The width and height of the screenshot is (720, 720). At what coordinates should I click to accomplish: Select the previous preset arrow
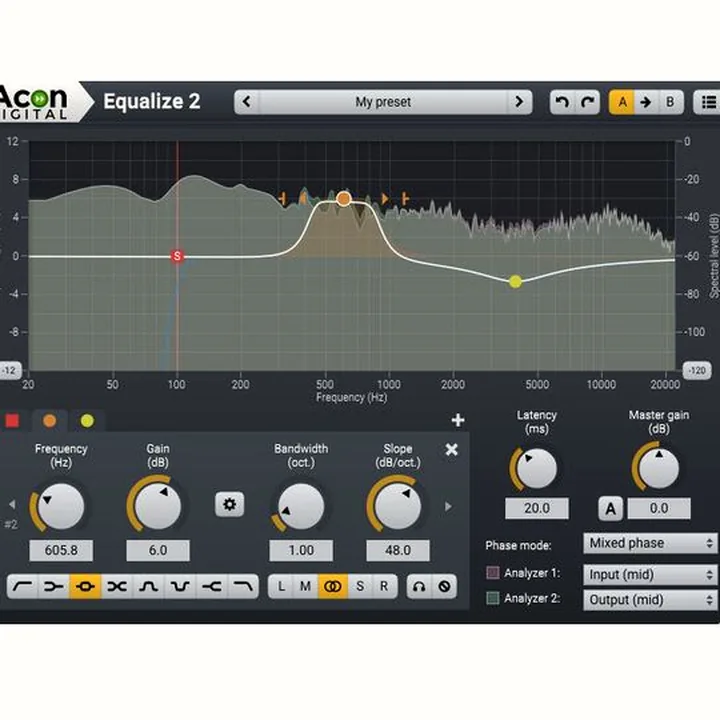247,102
